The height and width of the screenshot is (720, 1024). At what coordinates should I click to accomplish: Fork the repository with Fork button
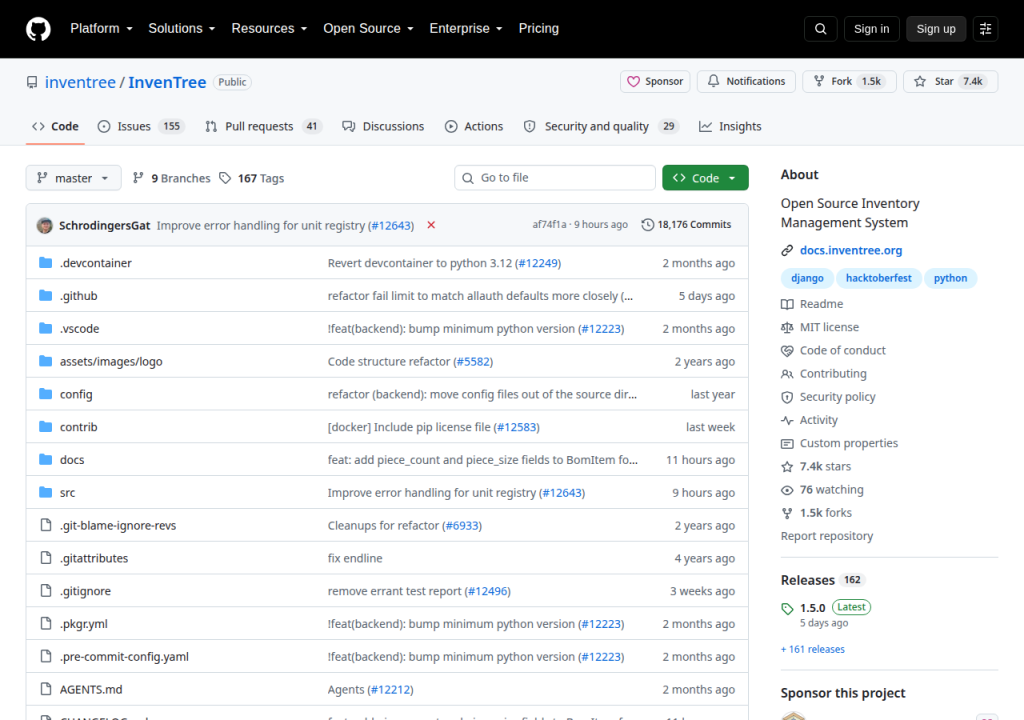pos(849,81)
